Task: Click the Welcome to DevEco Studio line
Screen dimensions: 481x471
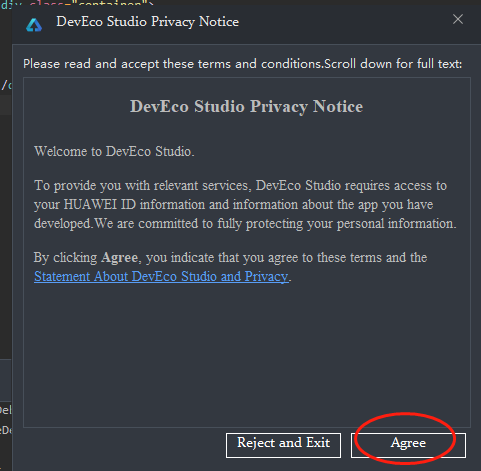Action: (114, 151)
